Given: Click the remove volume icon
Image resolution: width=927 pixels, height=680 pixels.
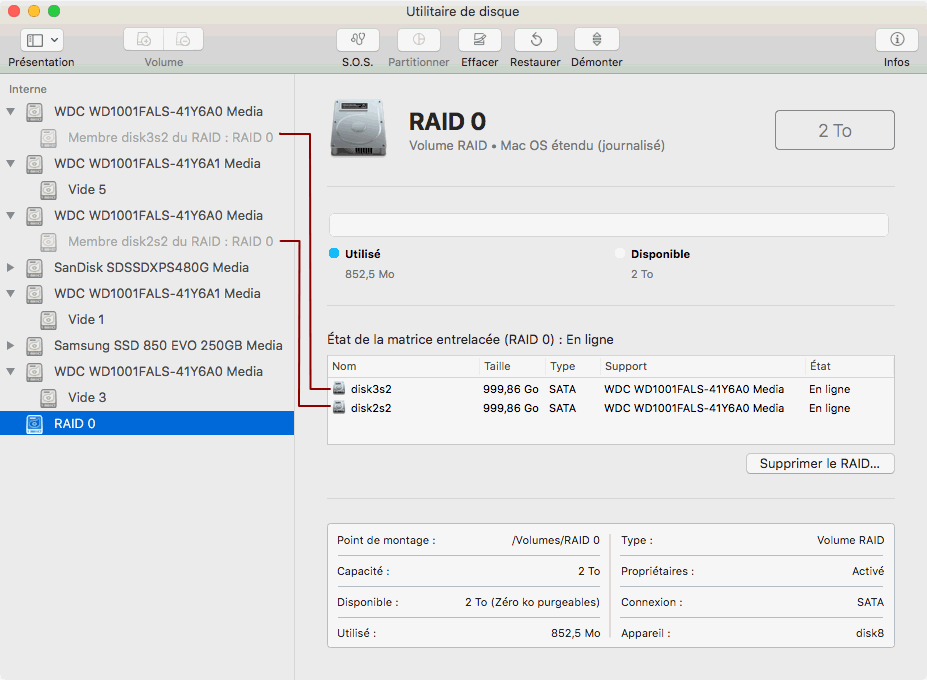Looking at the screenshot, I should point(183,40).
